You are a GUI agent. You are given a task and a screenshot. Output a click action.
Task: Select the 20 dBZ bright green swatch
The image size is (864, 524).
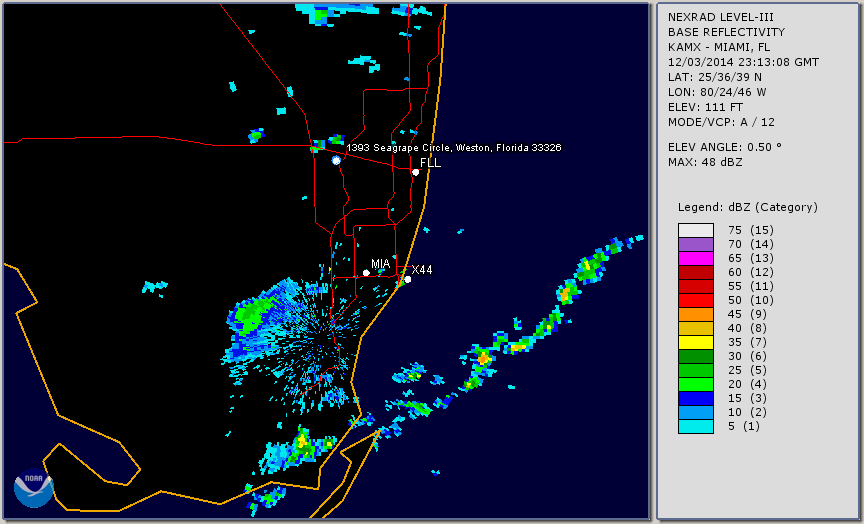click(x=696, y=385)
